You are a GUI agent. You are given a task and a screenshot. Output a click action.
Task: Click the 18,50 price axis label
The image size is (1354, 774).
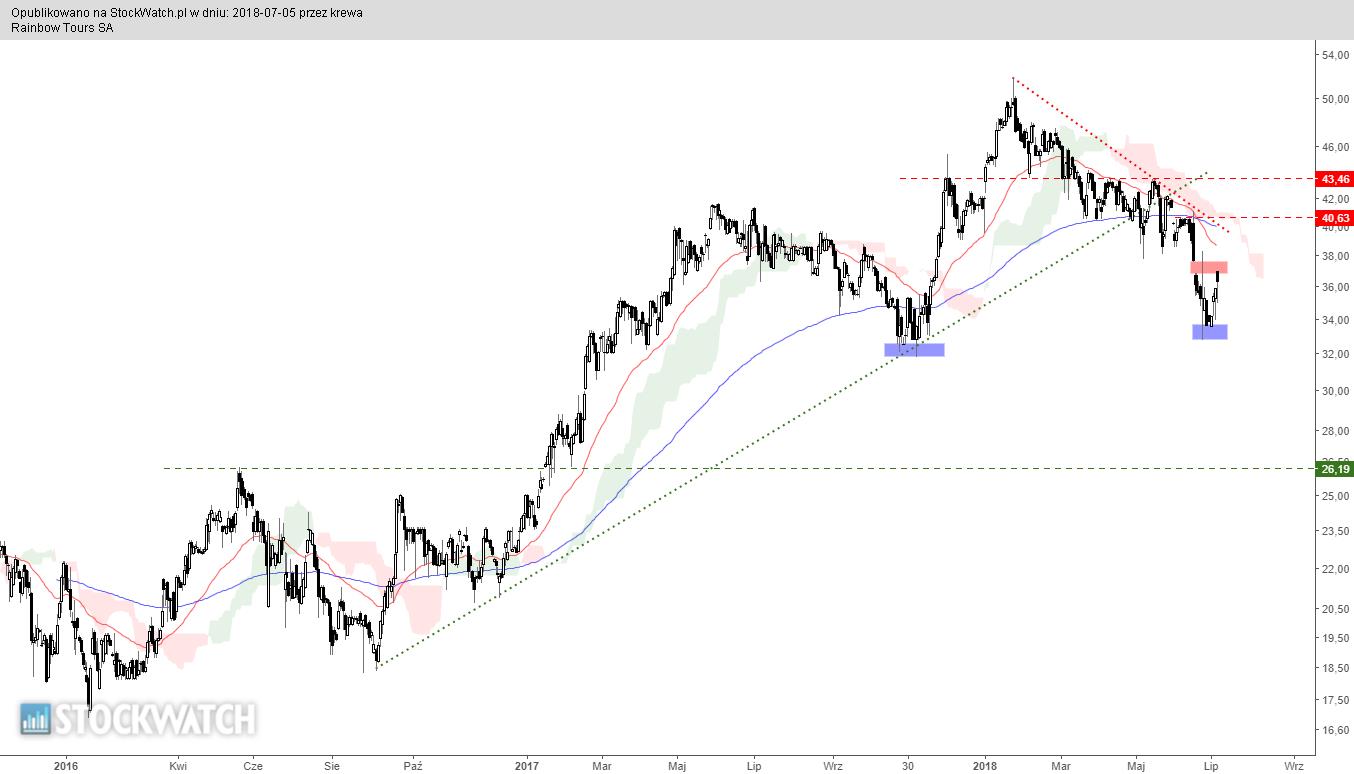click(1336, 669)
